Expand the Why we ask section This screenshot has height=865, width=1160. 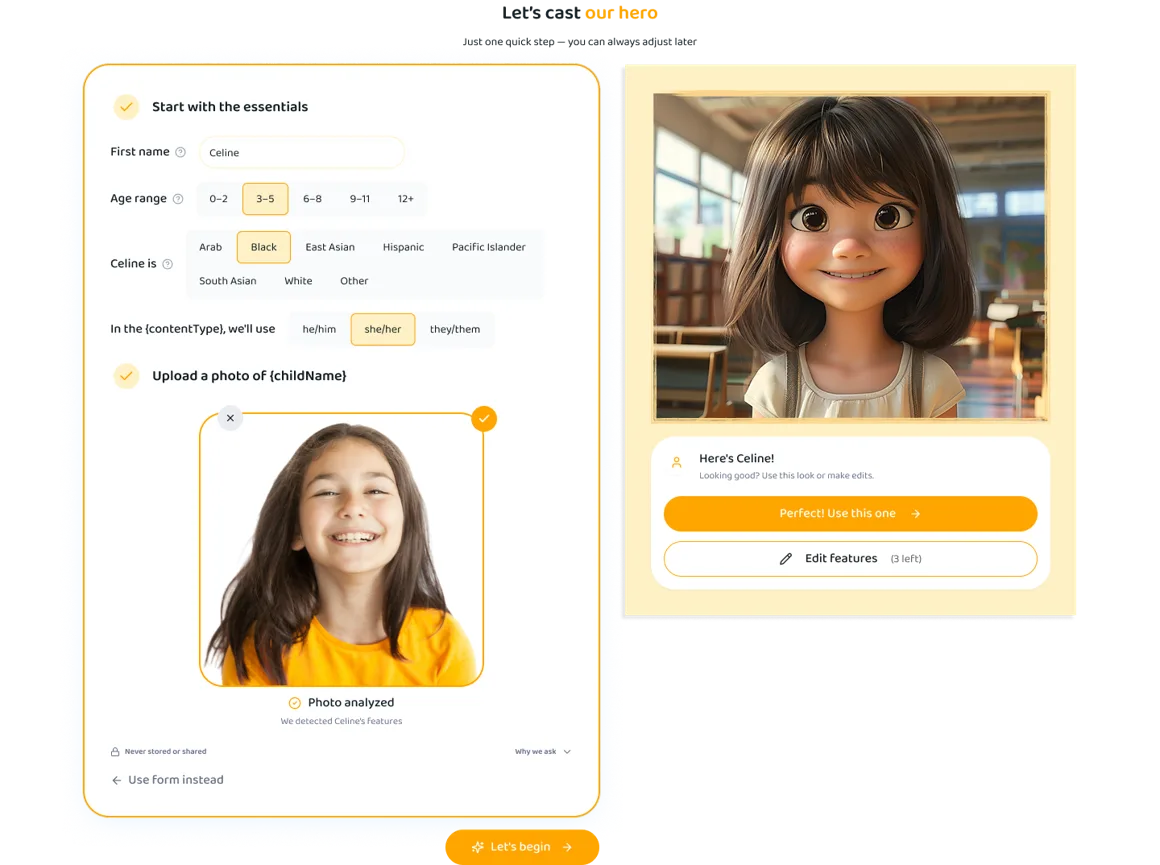pos(542,752)
